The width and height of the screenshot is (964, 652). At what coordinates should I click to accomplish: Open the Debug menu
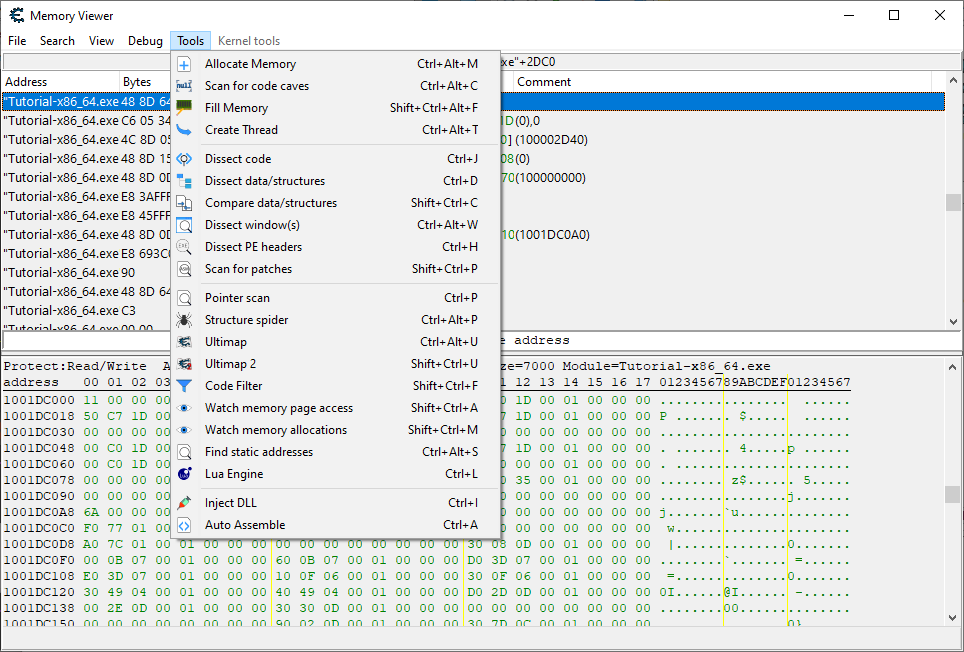coord(145,41)
